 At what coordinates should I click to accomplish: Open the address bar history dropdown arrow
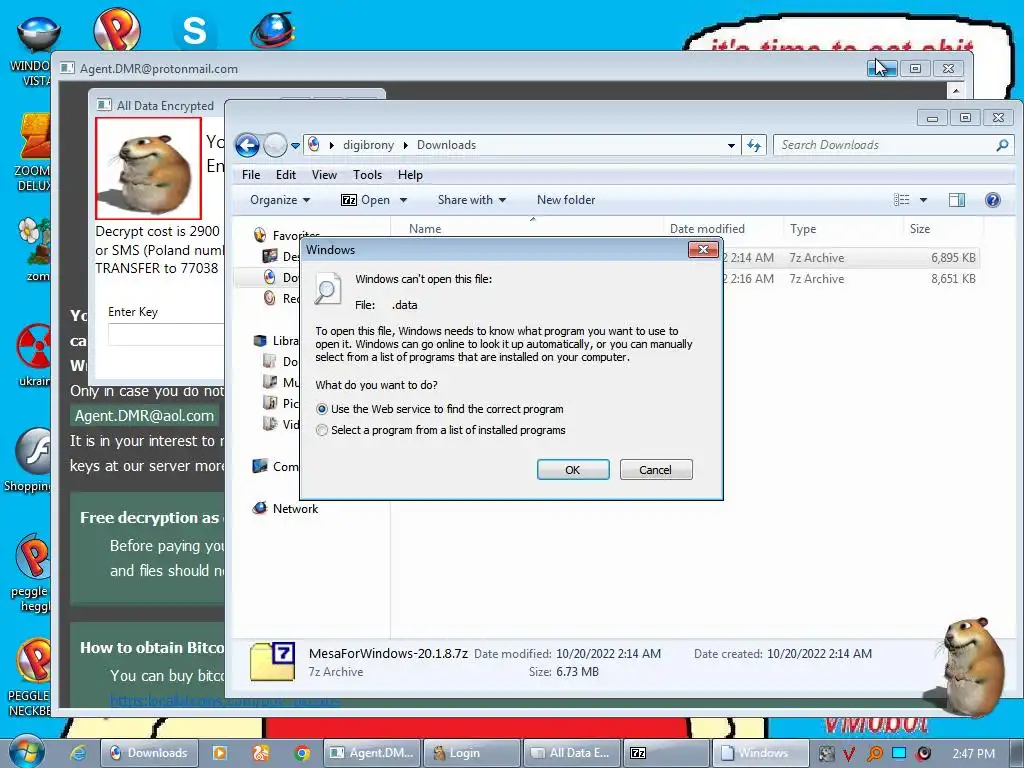[x=731, y=146]
